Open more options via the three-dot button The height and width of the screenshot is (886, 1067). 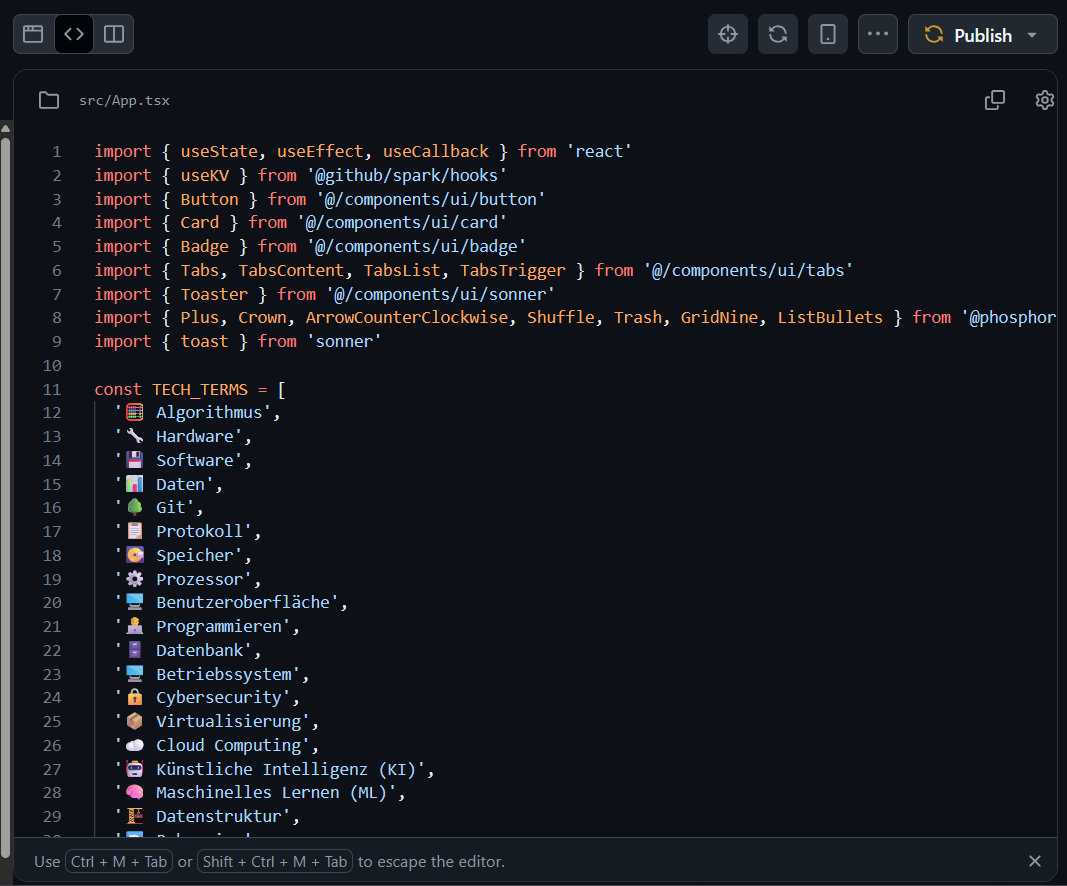pyautogui.click(x=877, y=33)
